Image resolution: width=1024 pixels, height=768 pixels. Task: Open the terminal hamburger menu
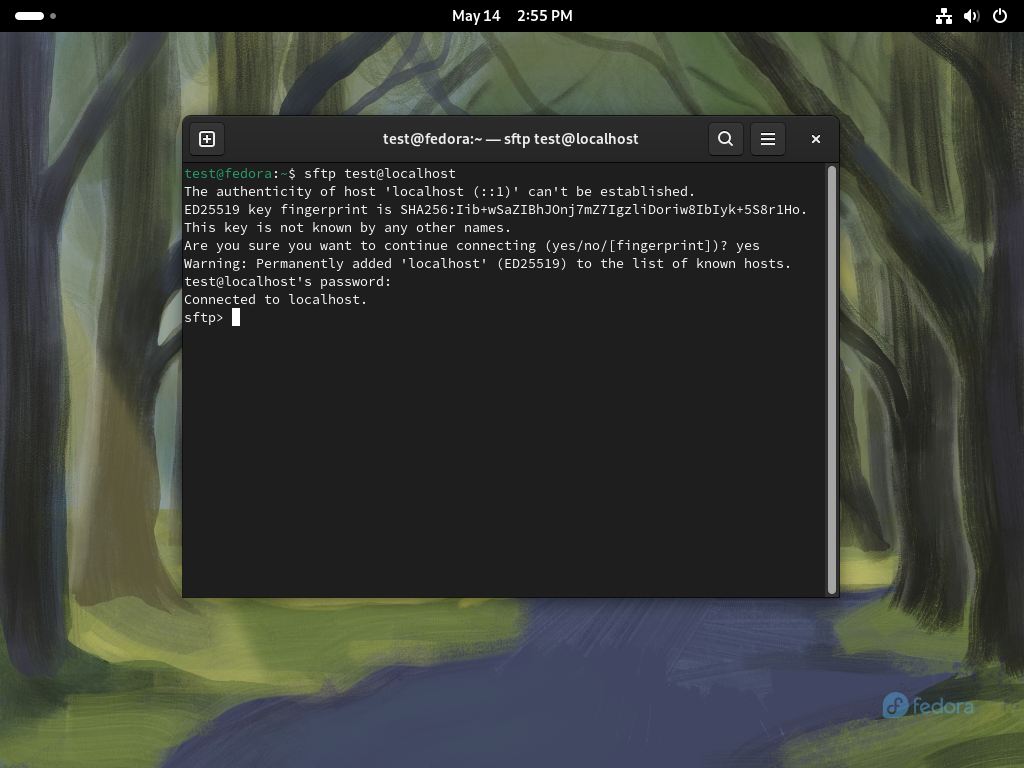(x=768, y=139)
